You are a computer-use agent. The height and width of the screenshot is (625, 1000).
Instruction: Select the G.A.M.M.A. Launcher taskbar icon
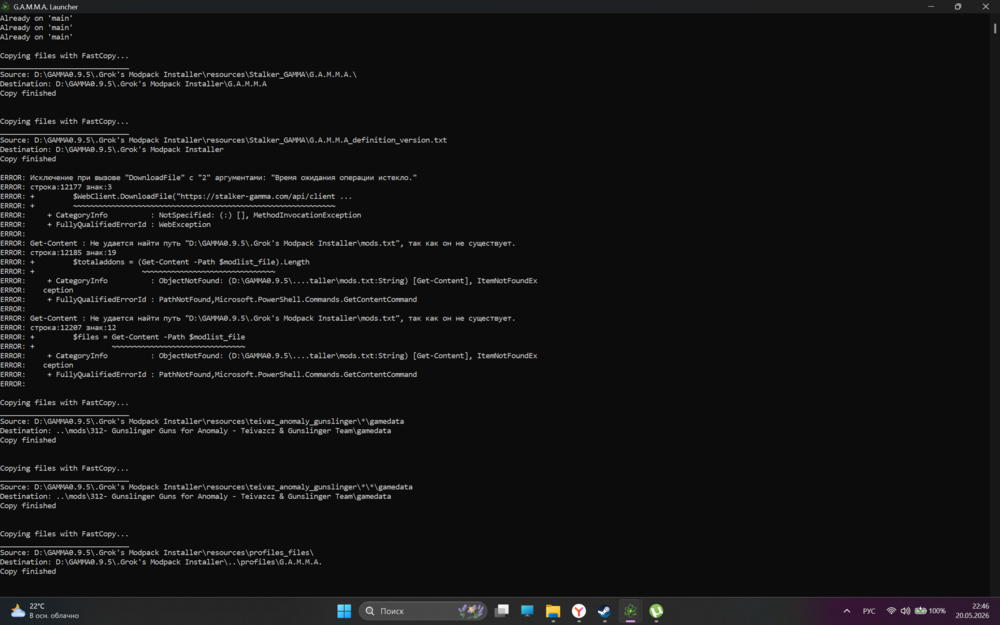[630, 611]
